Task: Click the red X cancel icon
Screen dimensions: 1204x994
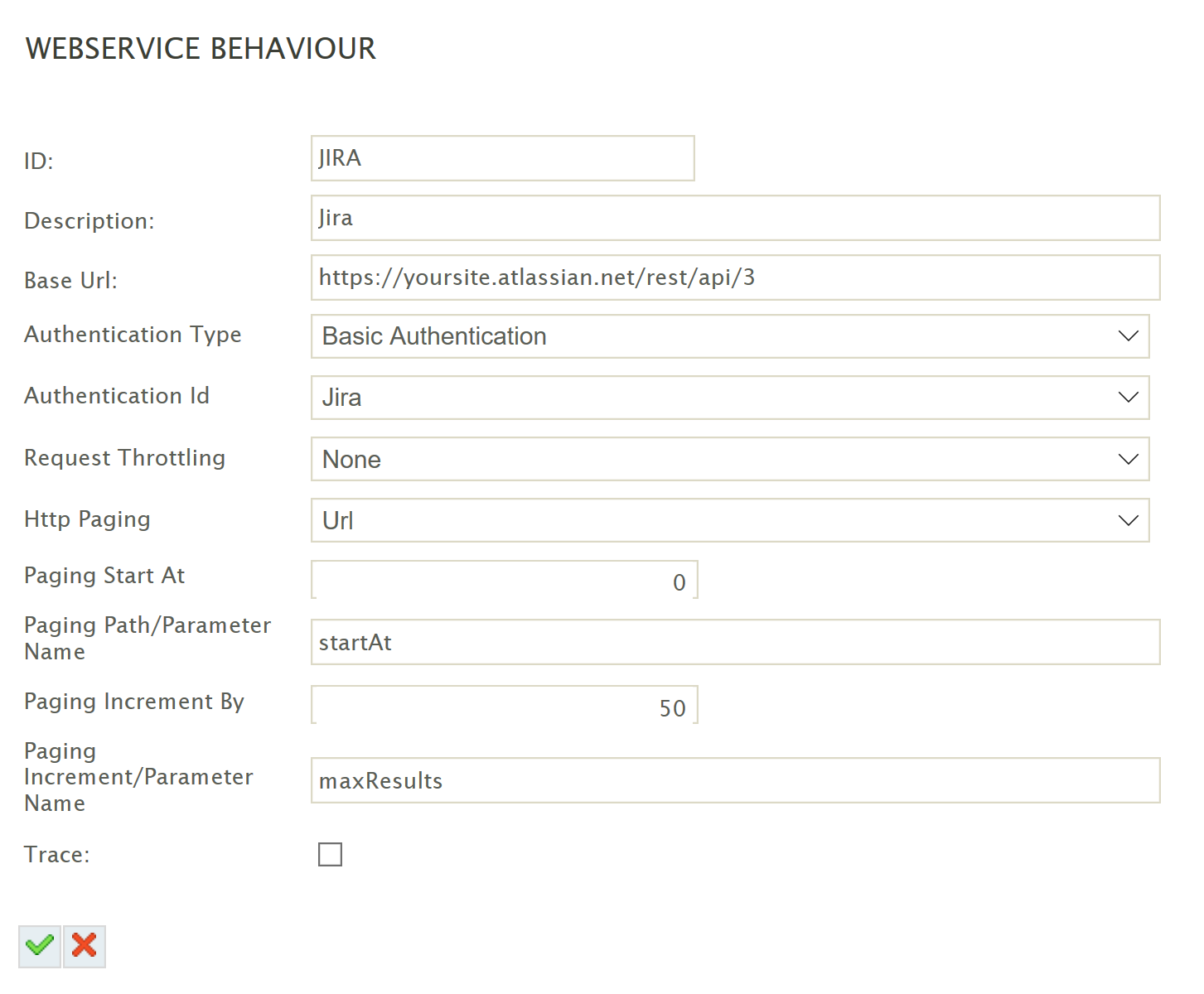Action: tap(85, 945)
